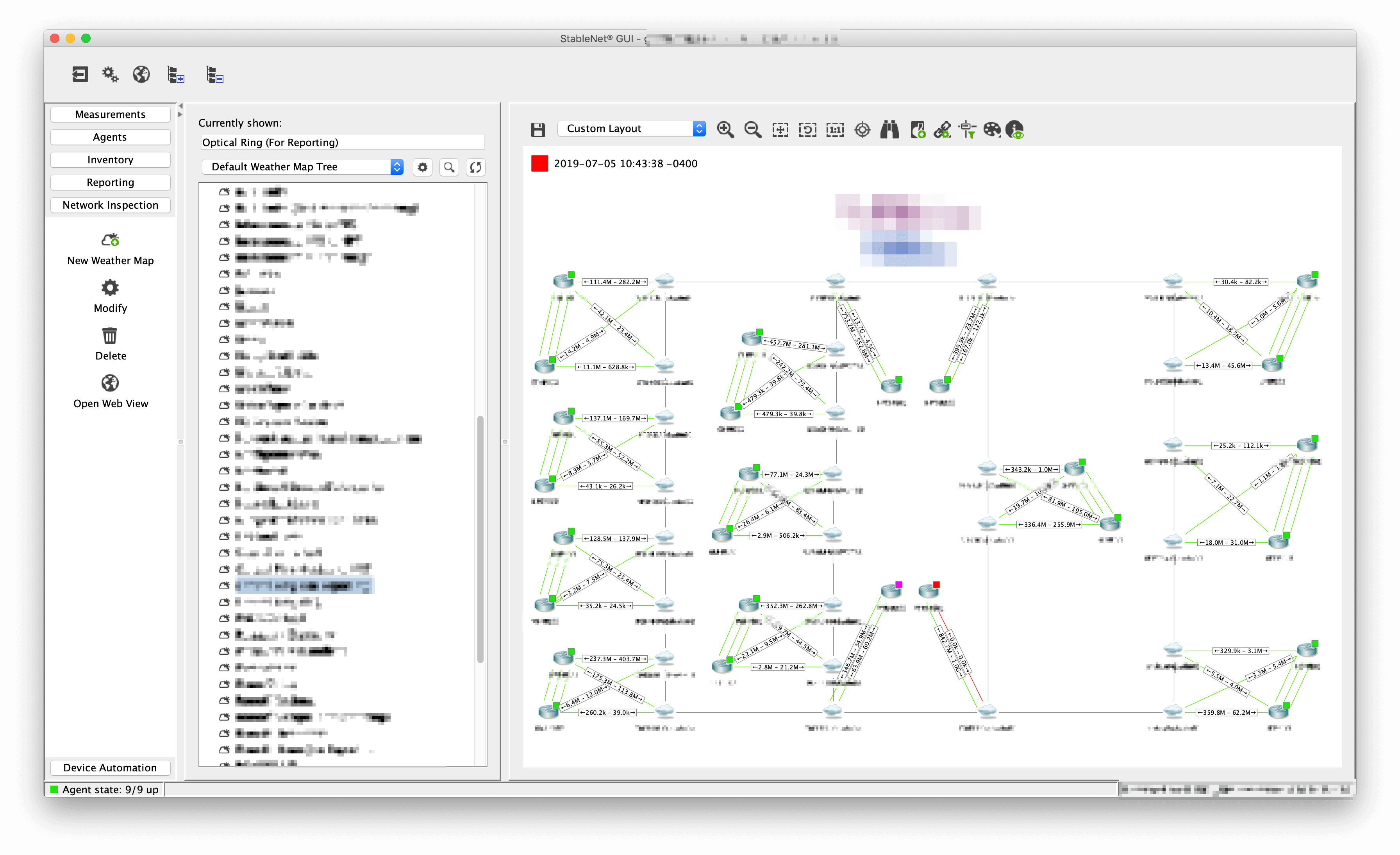Open link settings chain-gear icon
This screenshot has height=855, width=1400.
(x=942, y=130)
